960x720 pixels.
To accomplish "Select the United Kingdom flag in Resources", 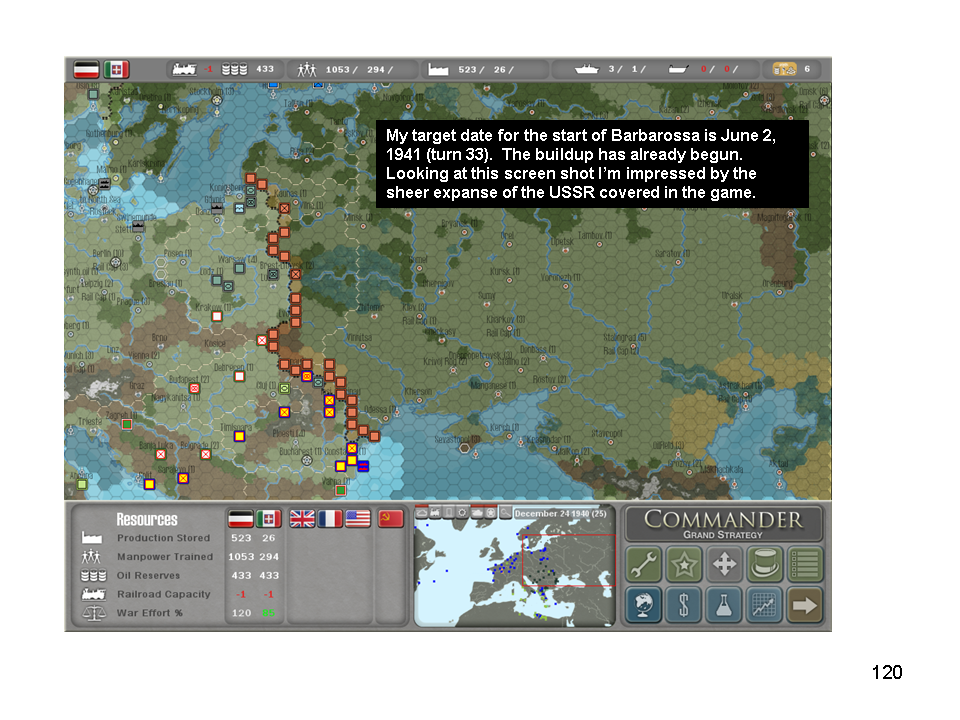I will (x=302, y=519).
